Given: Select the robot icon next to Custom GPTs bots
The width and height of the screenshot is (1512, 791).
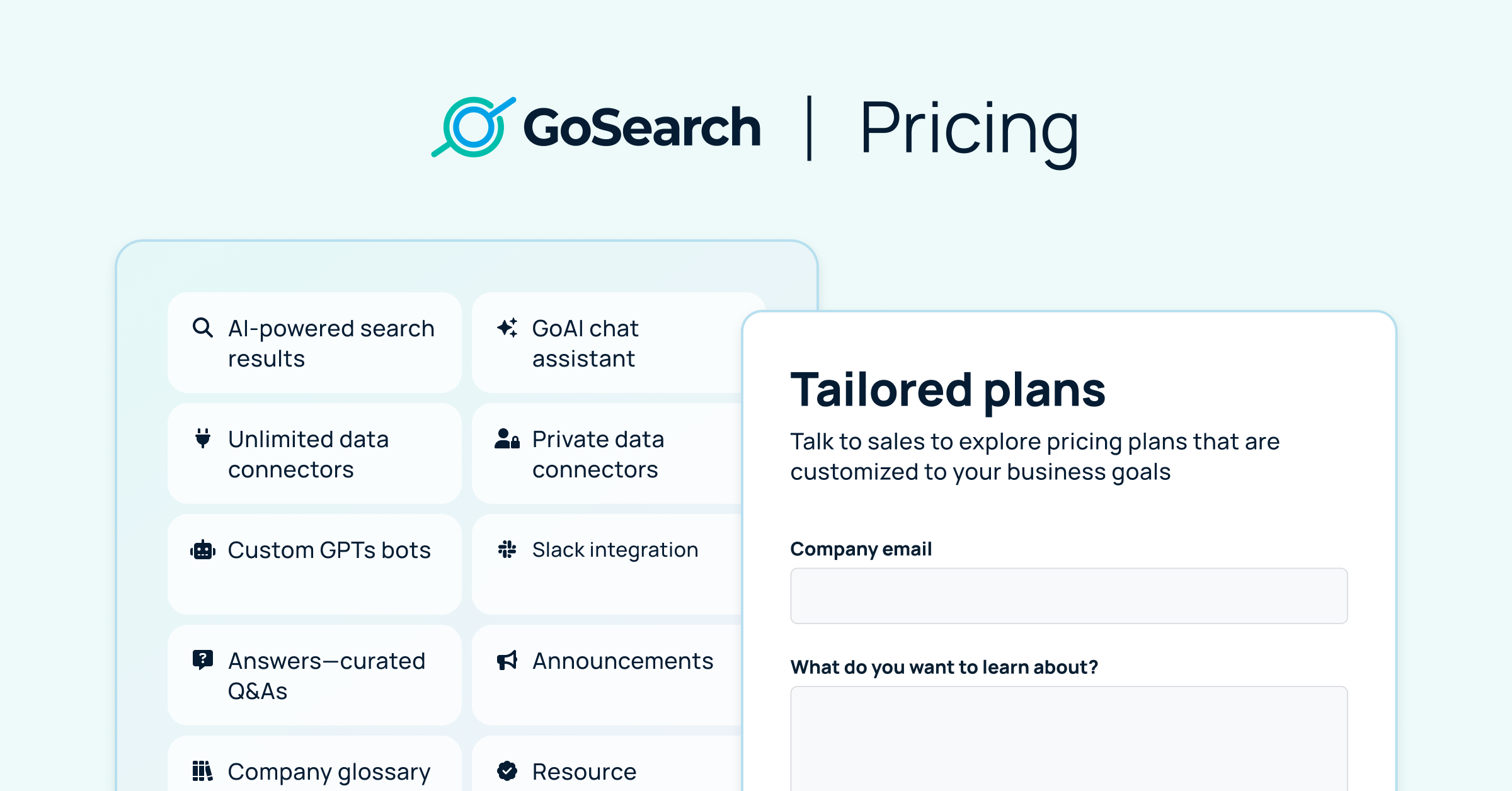Looking at the screenshot, I should click(x=203, y=550).
